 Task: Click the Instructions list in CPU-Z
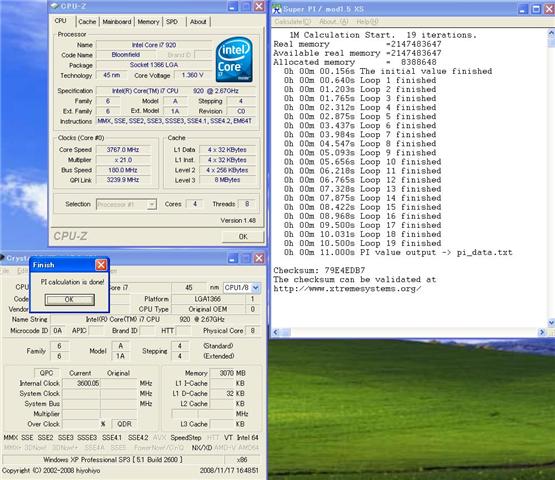(175, 121)
